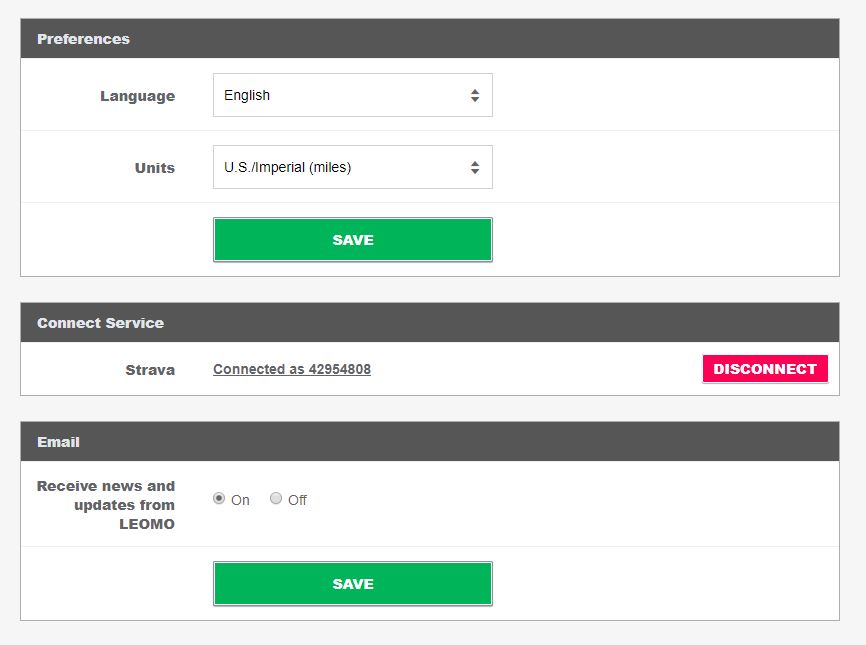Image resolution: width=866 pixels, height=645 pixels.
Task: Open the Language dropdown
Action: (352, 96)
